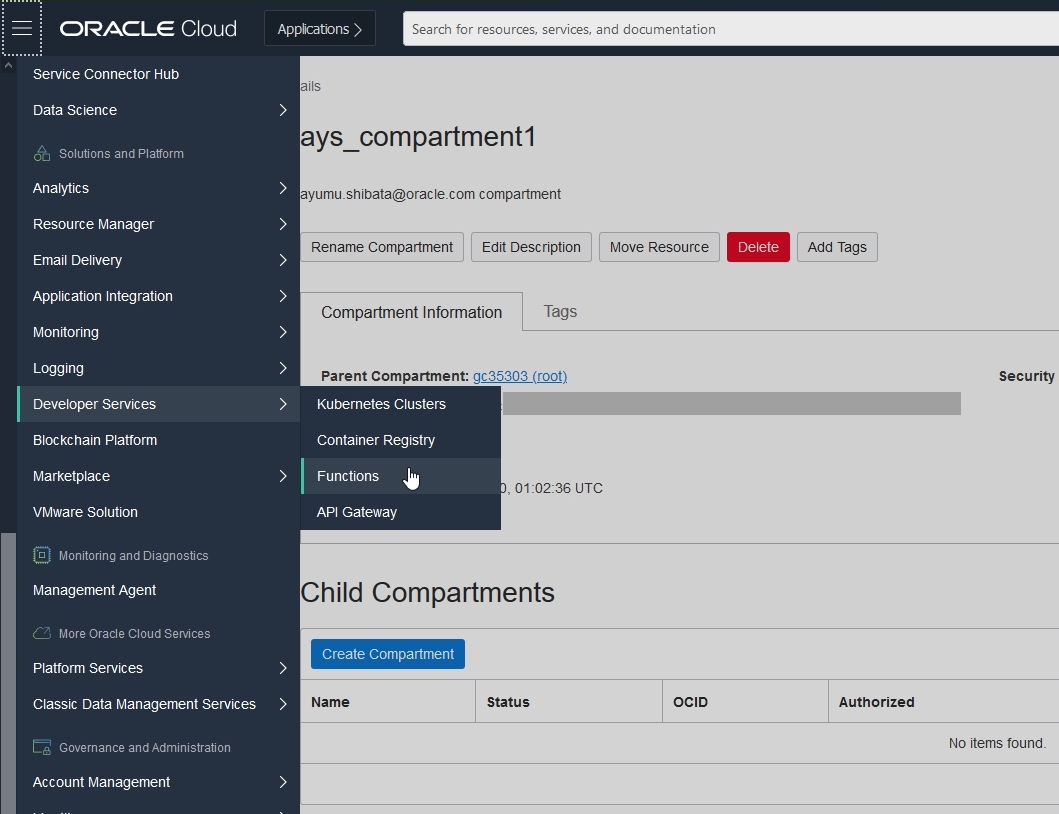Viewport: 1059px width, 814px height.
Task: Expand the Logging submenu arrow
Action: click(x=283, y=368)
